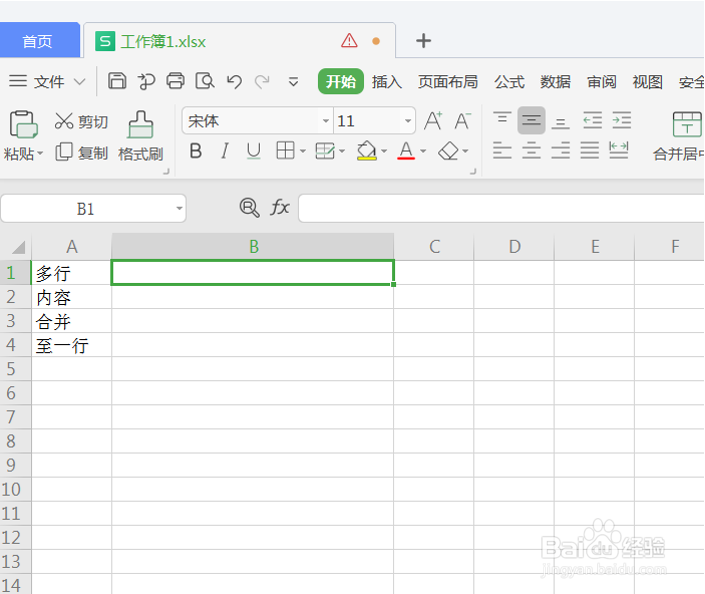Expand the borders dropdown arrow
This screenshot has width=705, height=594.
point(303,151)
